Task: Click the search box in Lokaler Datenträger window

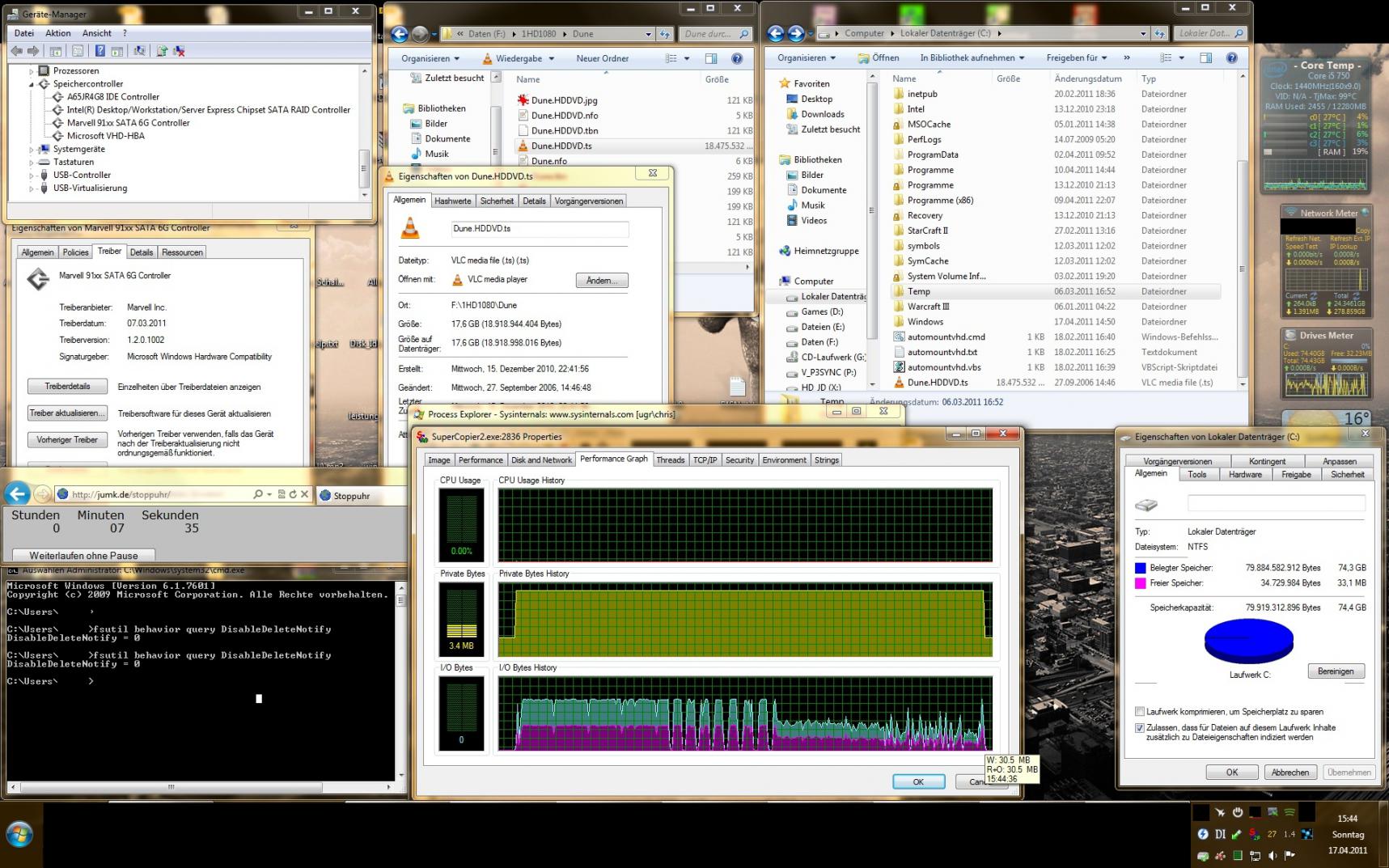Action: pyautogui.click(x=1209, y=33)
